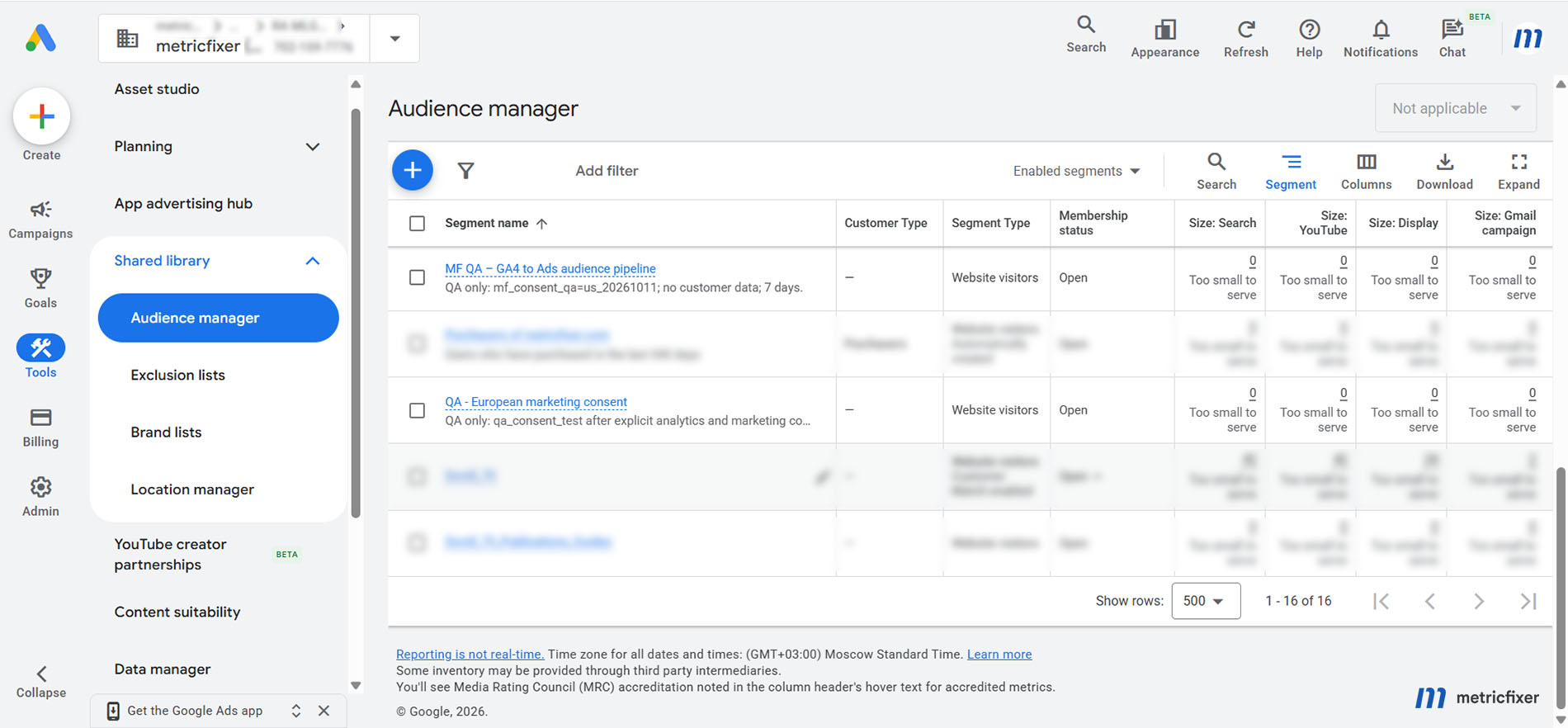Click the filter funnel icon
Image resolution: width=1568 pixels, height=728 pixels.
[x=466, y=171]
